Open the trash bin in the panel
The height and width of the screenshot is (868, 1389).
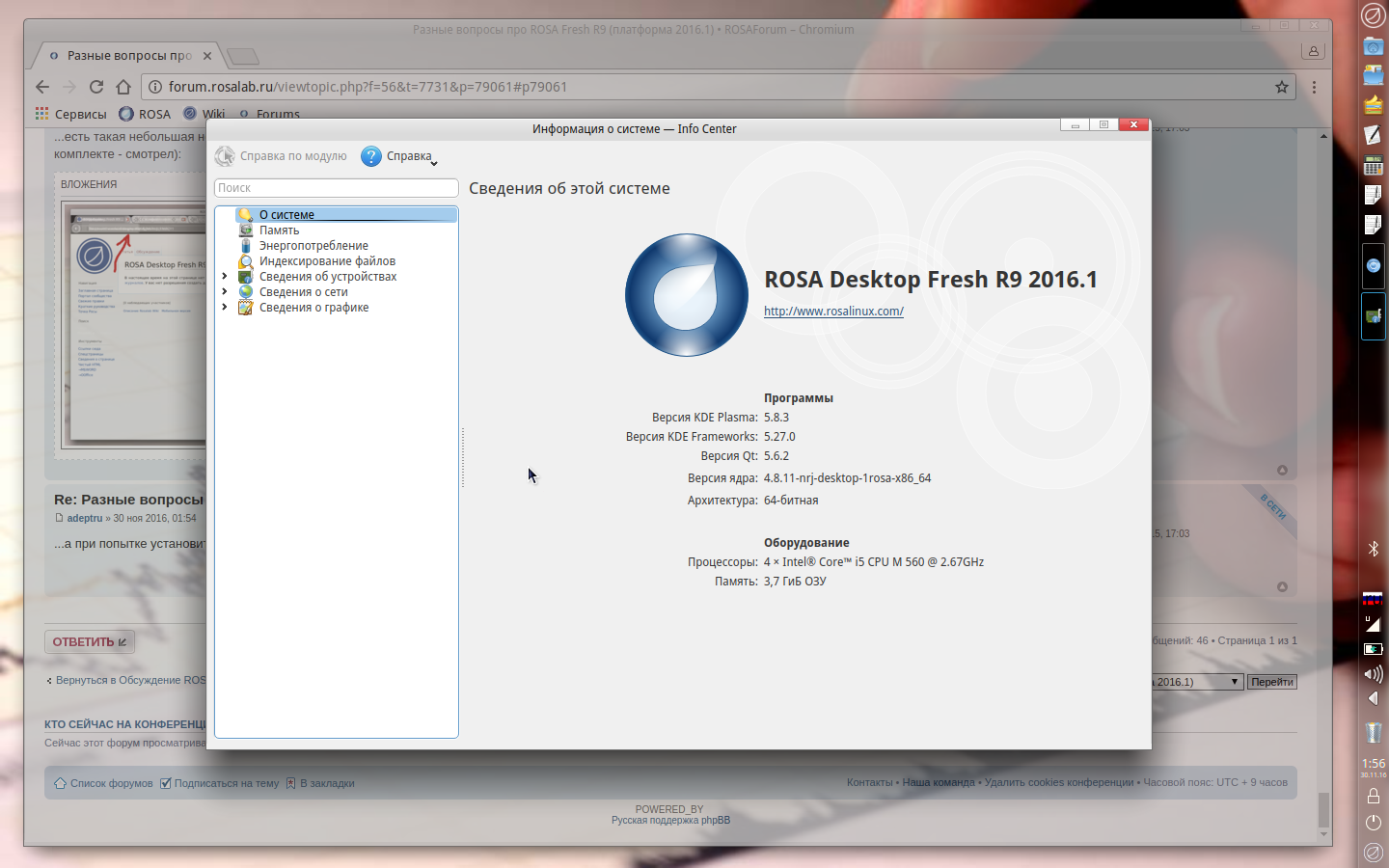coord(1374,733)
